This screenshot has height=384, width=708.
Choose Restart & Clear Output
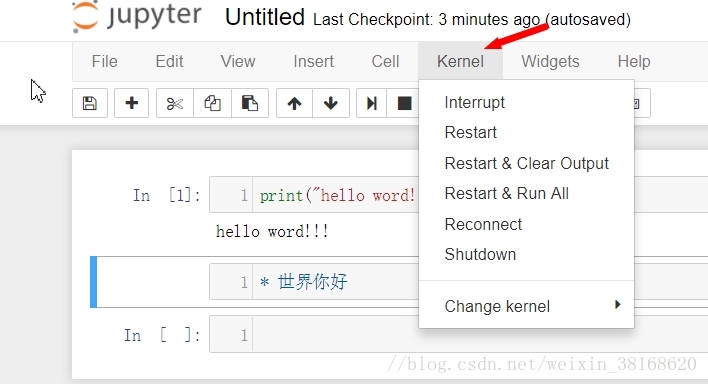526,164
